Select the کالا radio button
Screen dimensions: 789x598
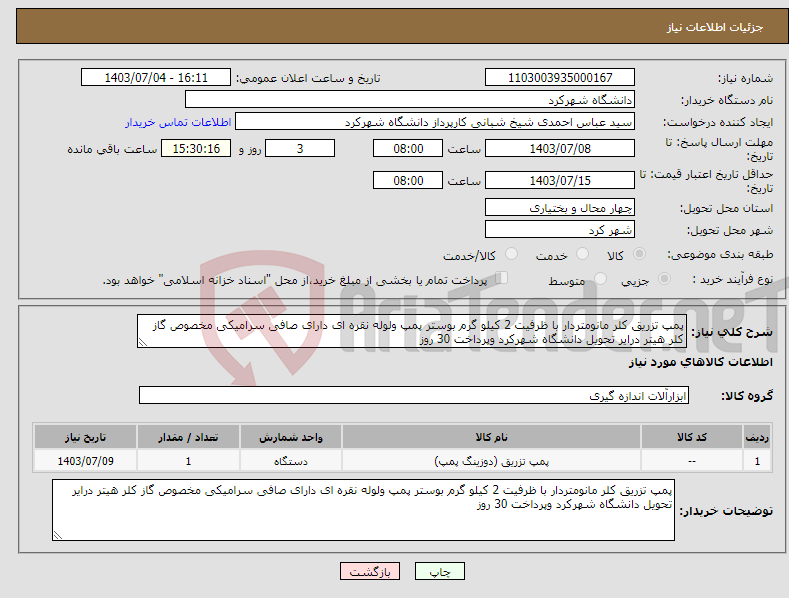pos(639,254)
